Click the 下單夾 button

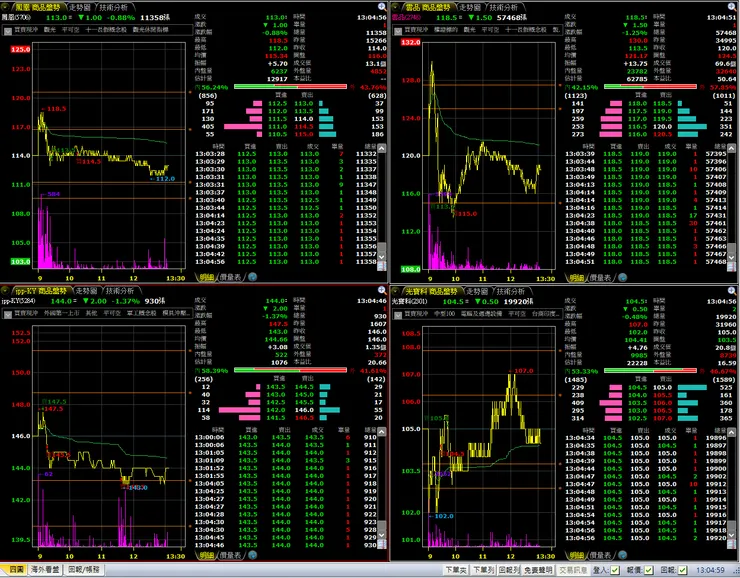tap(456, 570)
